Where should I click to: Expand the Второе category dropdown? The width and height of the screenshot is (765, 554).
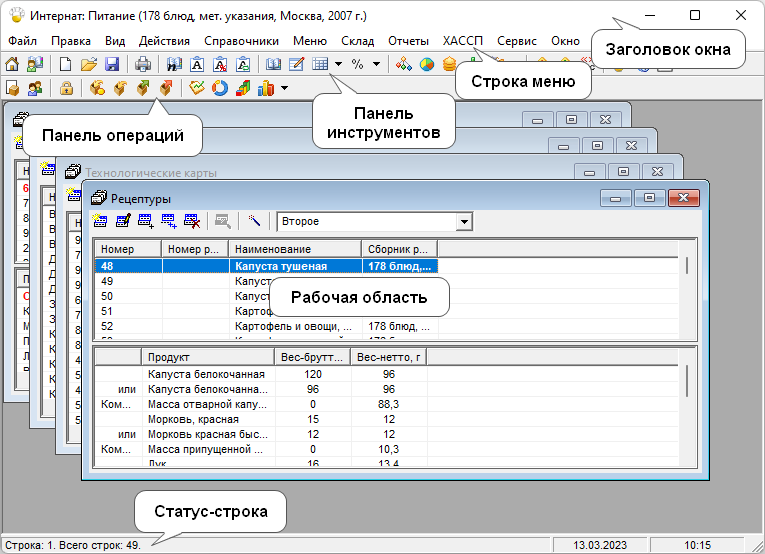[464, 221]
